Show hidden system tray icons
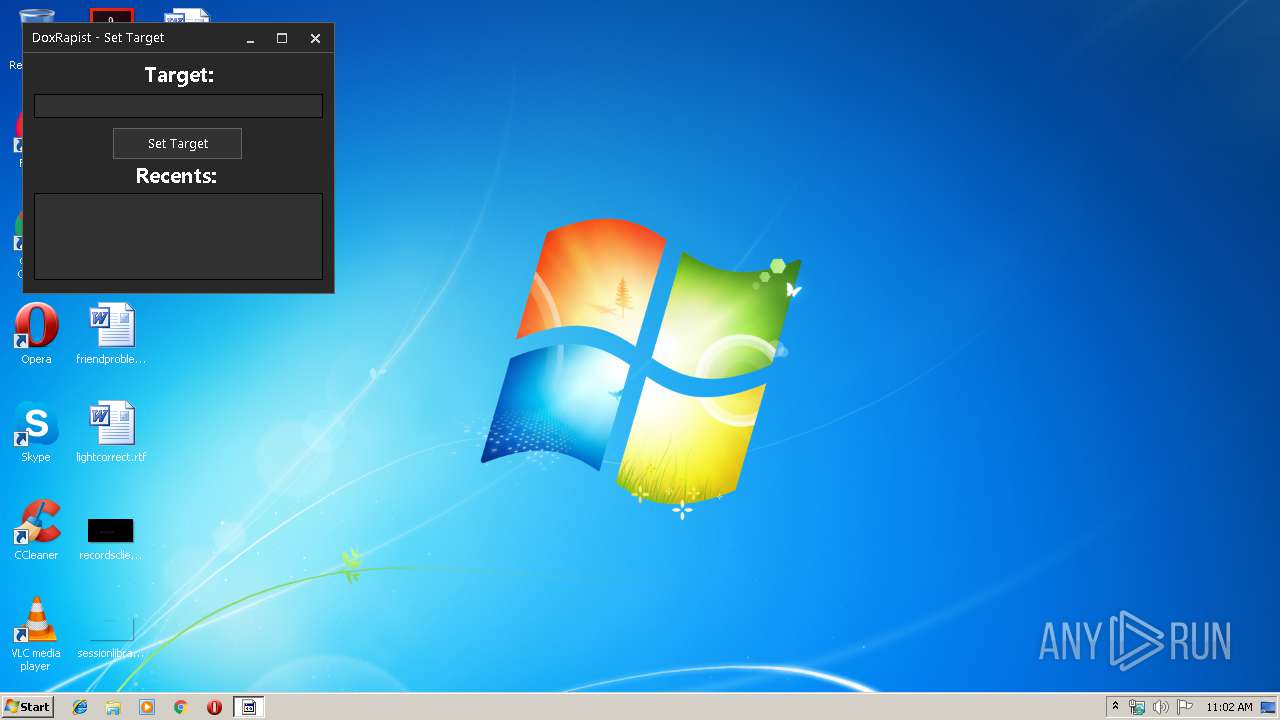1280x720 pixels. click(x=1115, y=707)
